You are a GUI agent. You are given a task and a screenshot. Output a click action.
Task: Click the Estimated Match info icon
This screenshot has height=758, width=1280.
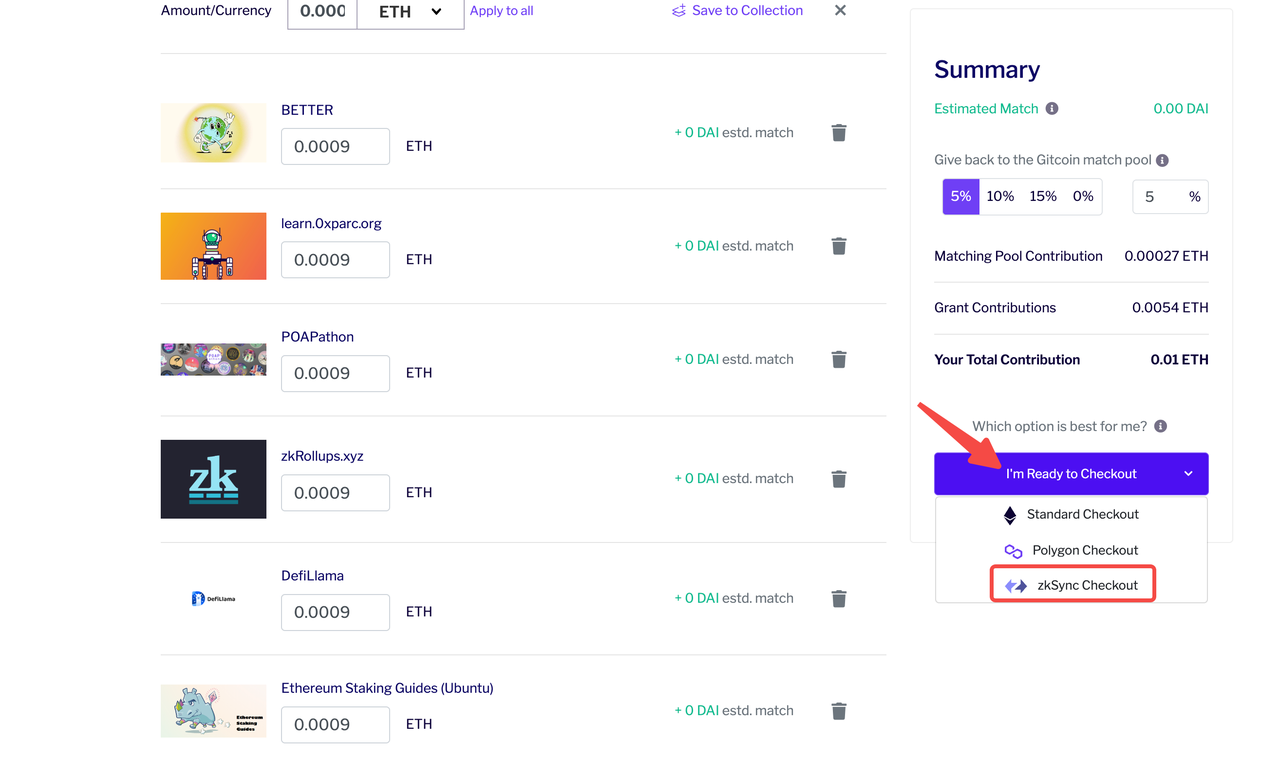[x=1052, y=109]
